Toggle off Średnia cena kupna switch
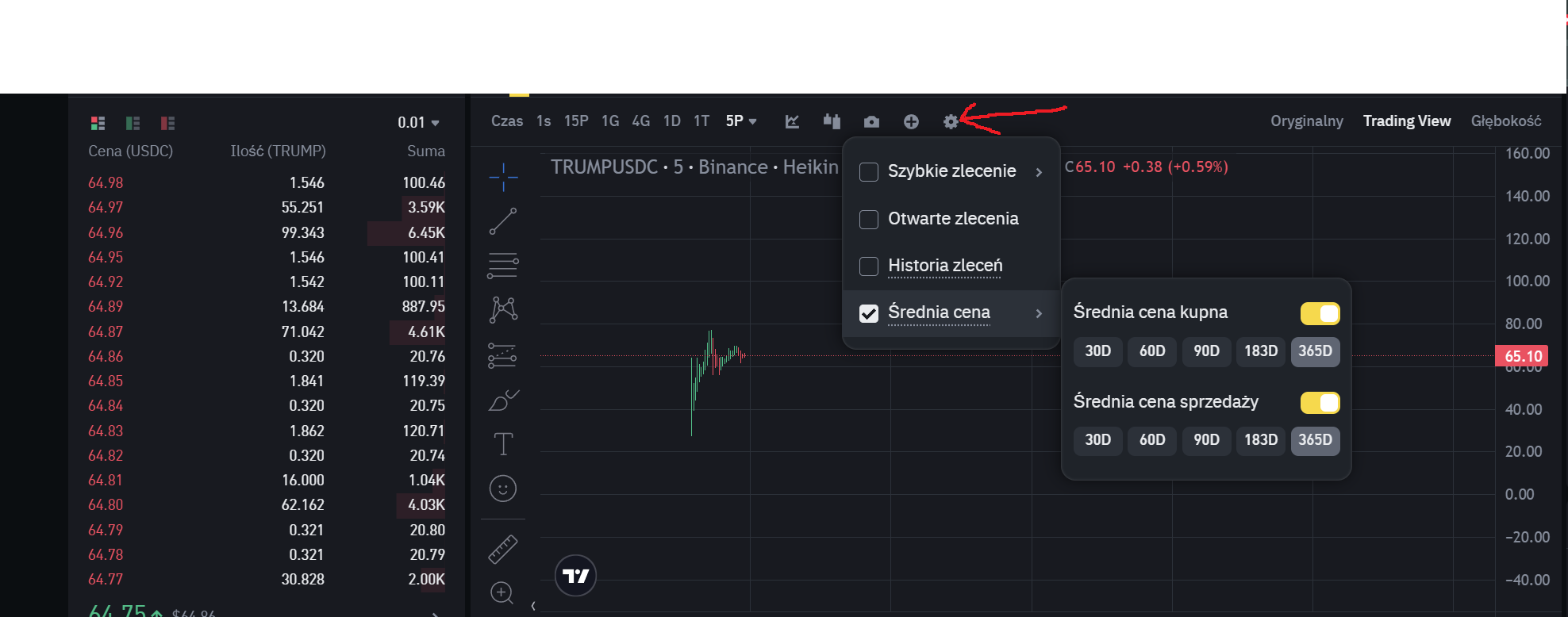1568x617 pixels. (1320, 313)
